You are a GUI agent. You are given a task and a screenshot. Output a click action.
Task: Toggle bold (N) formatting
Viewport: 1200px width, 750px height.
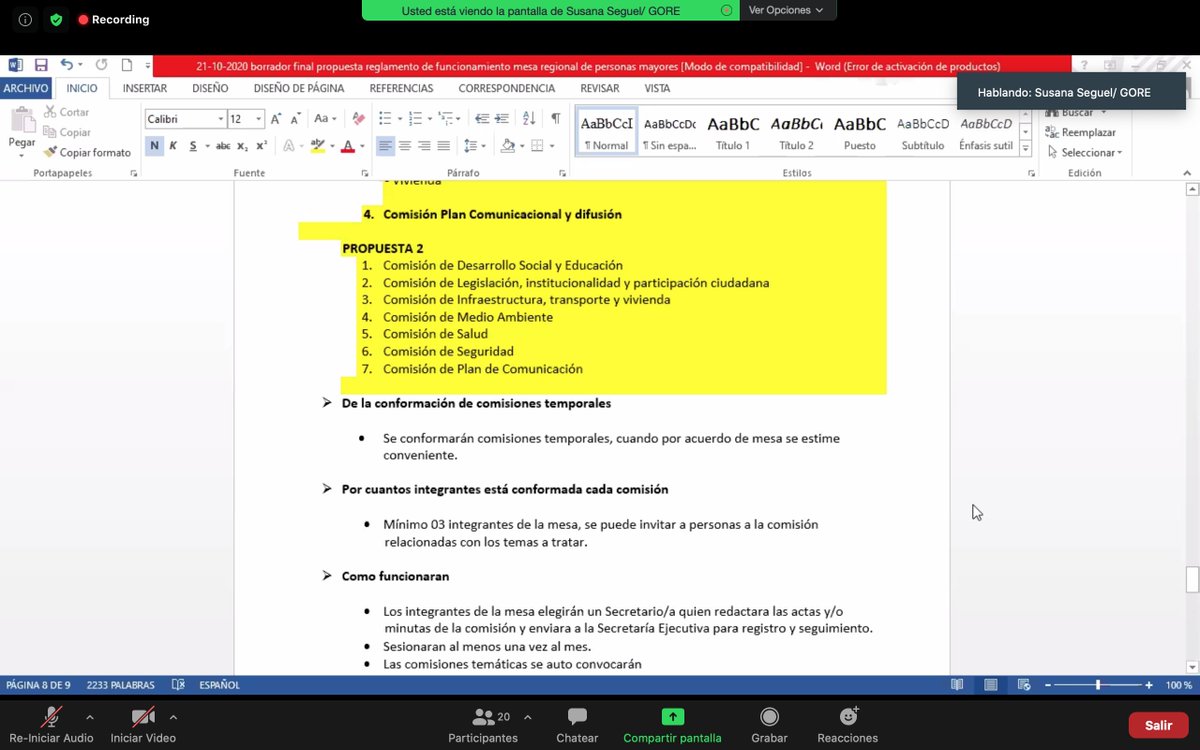pos(154,146)
